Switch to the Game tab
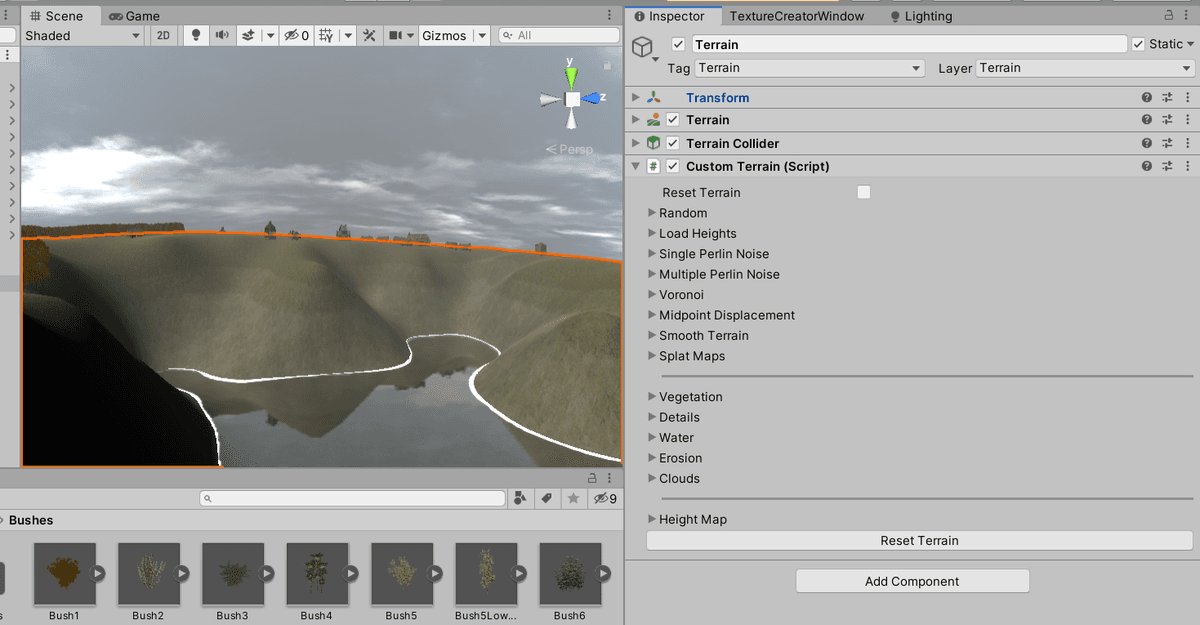 [135, 15]
